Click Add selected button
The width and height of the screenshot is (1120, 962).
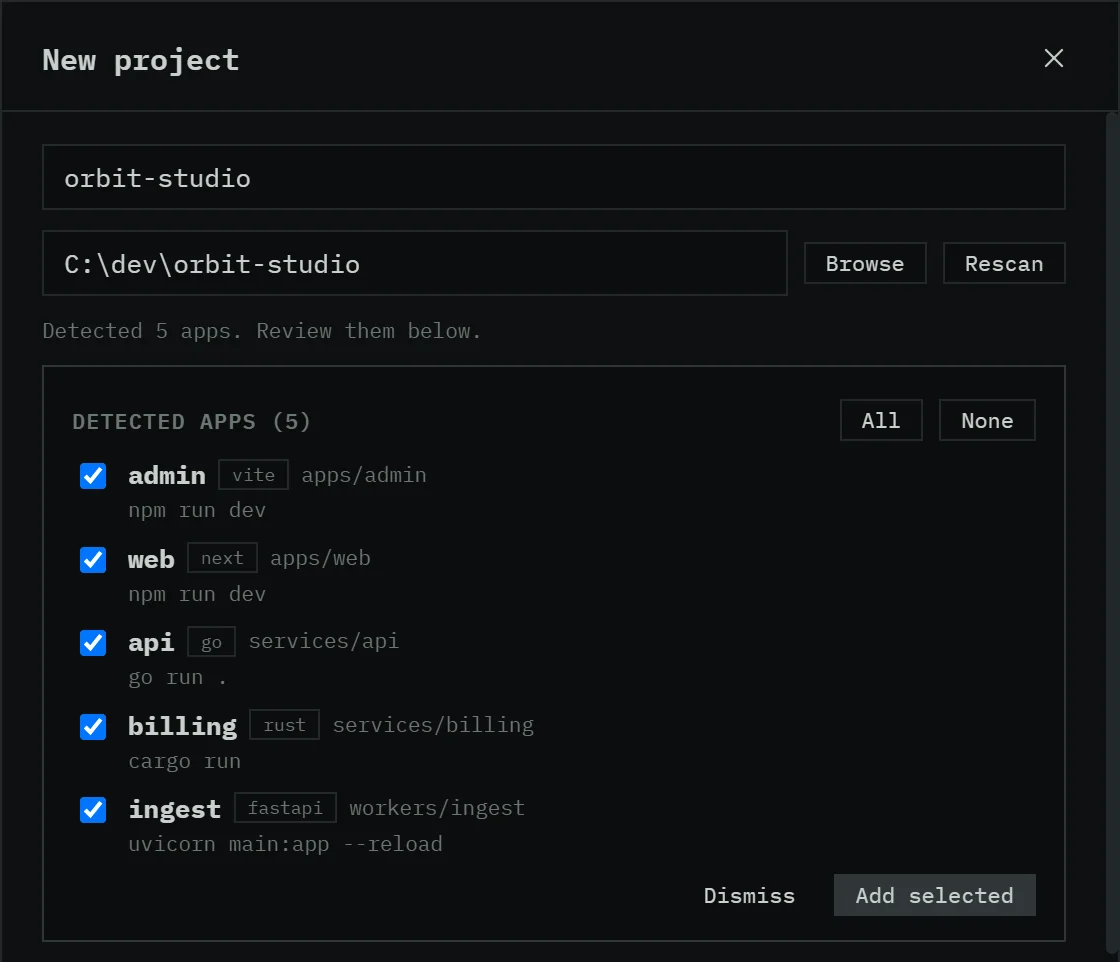(934, 895)
